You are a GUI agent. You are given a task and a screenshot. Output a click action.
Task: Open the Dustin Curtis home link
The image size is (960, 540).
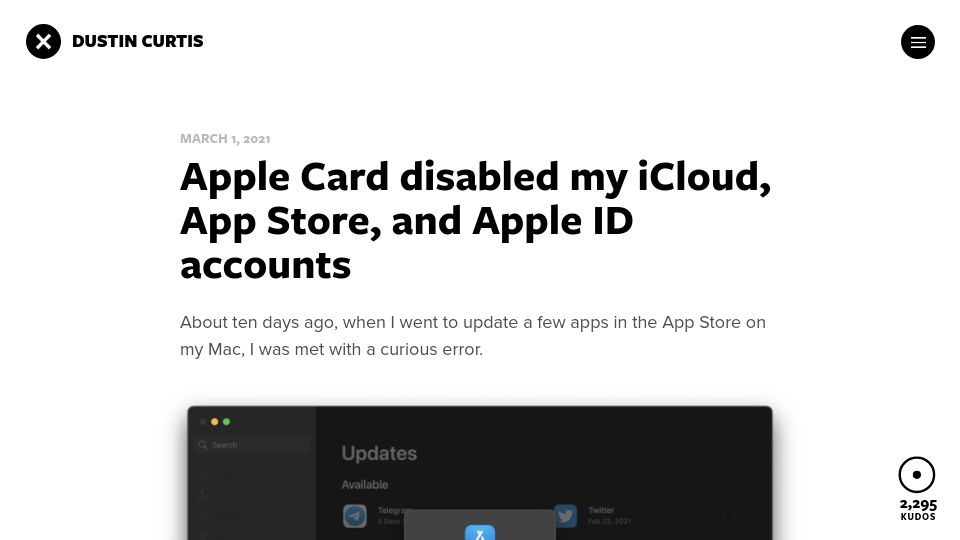138,41
